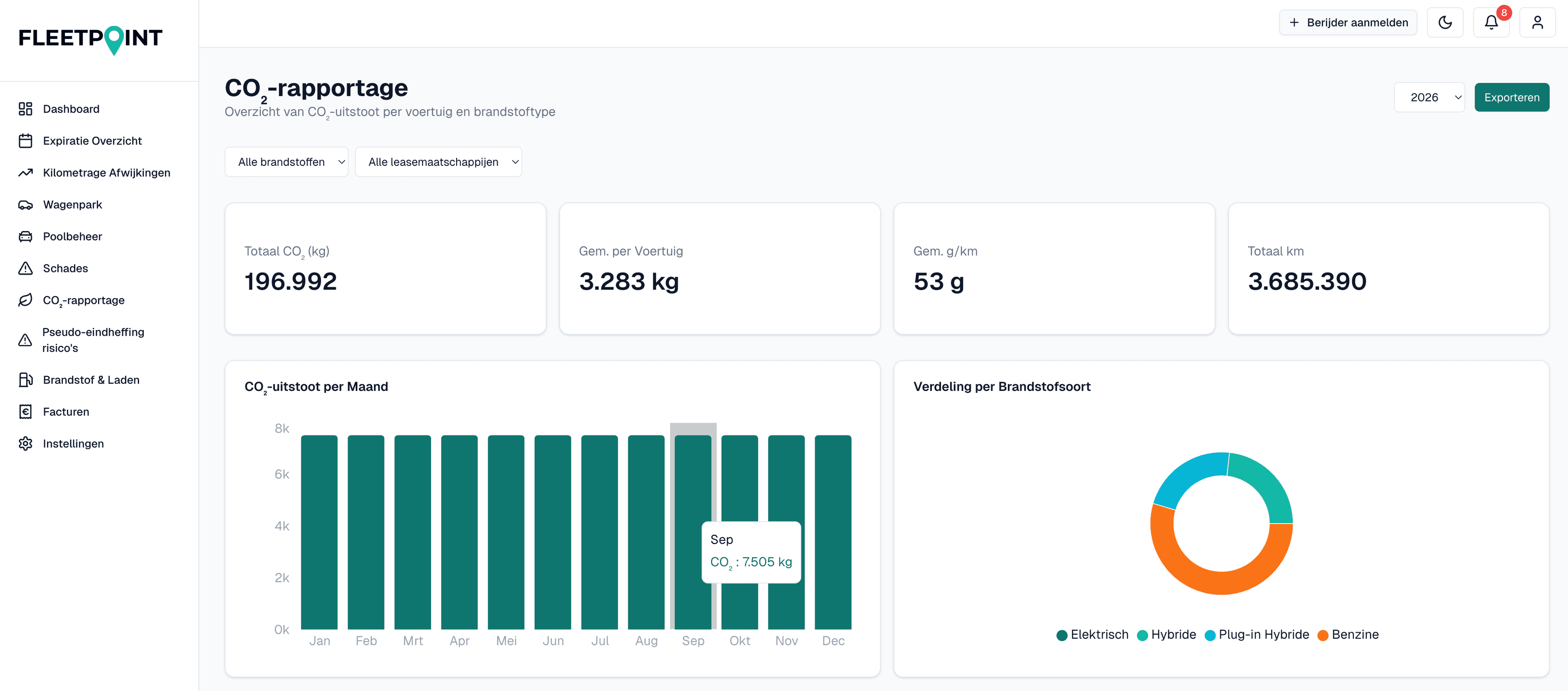This screenshot has height=691, width=1568.
Task: Open the Alle leasemaatschappijen dropdown
Action: click(438, 162)
